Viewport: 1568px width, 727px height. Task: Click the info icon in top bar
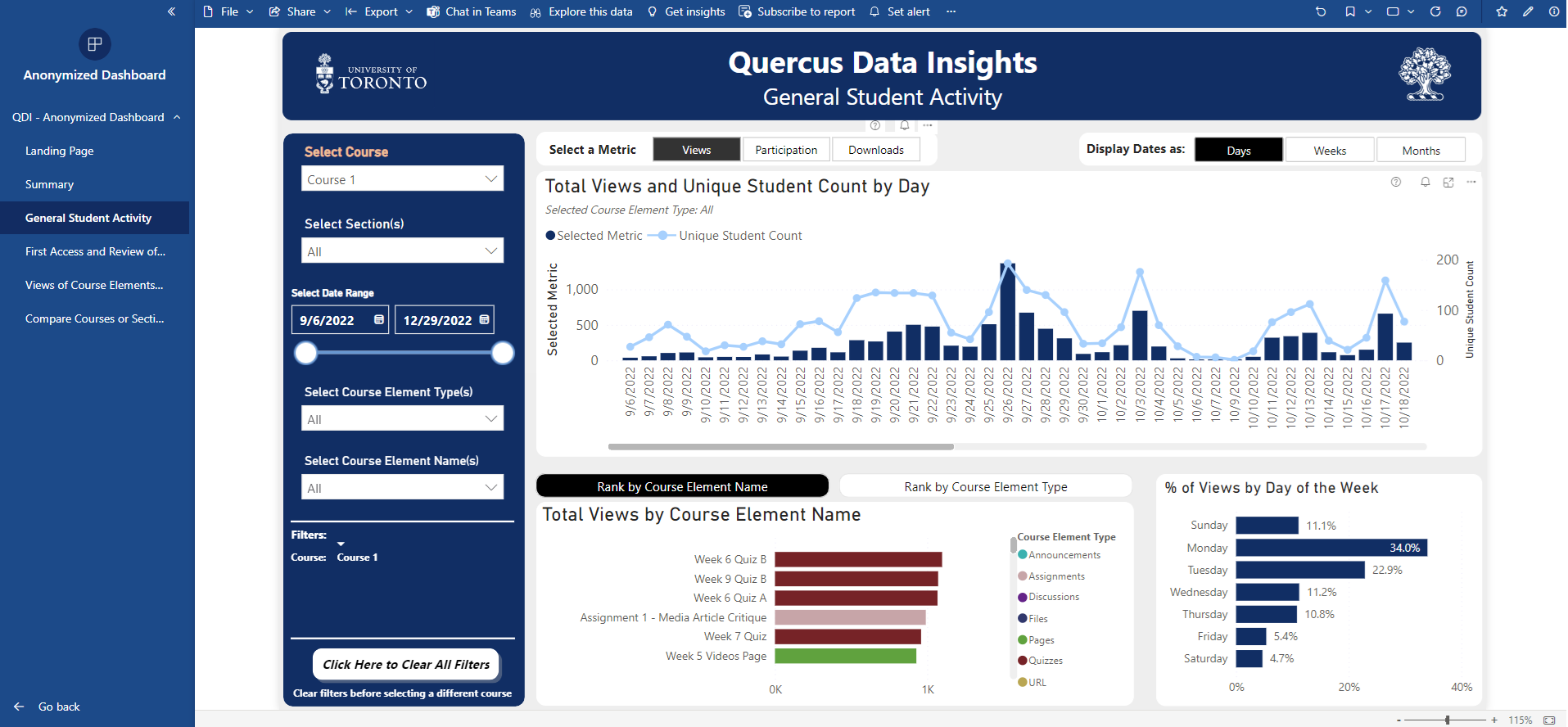pyautogui.click(x=1554, y=11)
